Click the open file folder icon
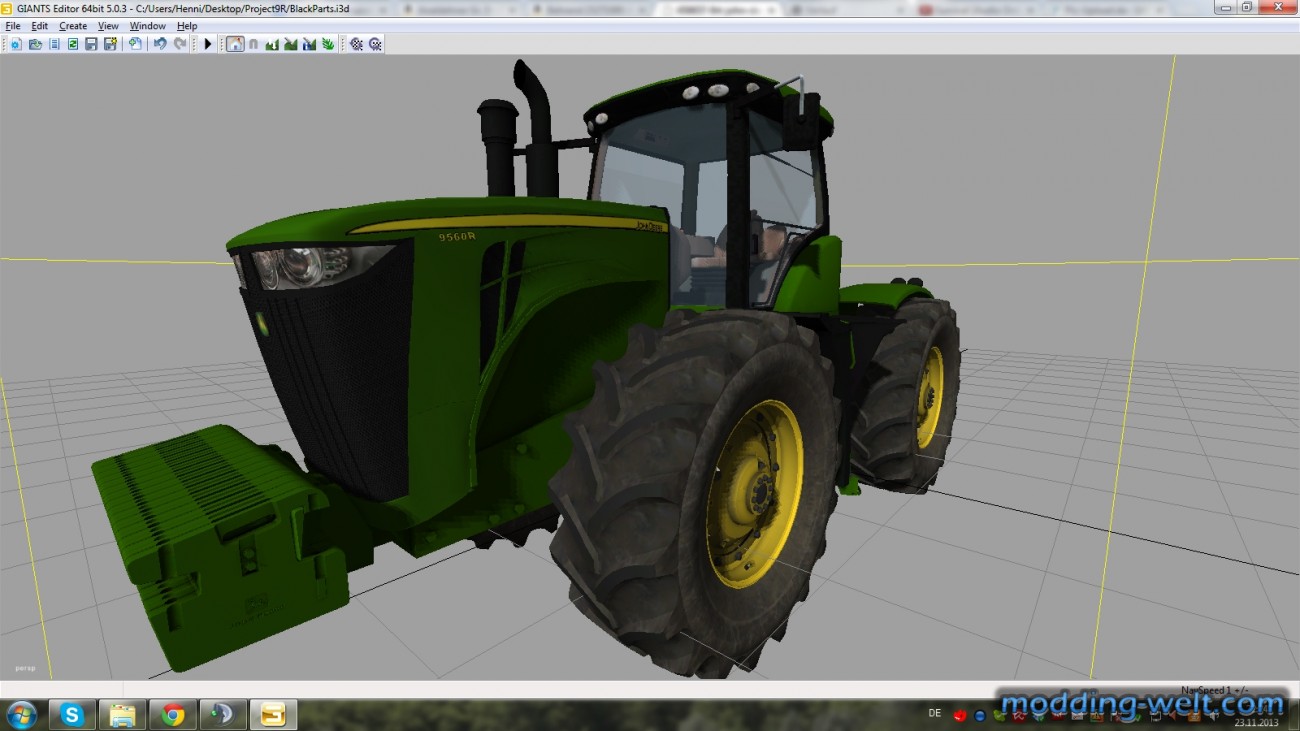 (35, 44)
